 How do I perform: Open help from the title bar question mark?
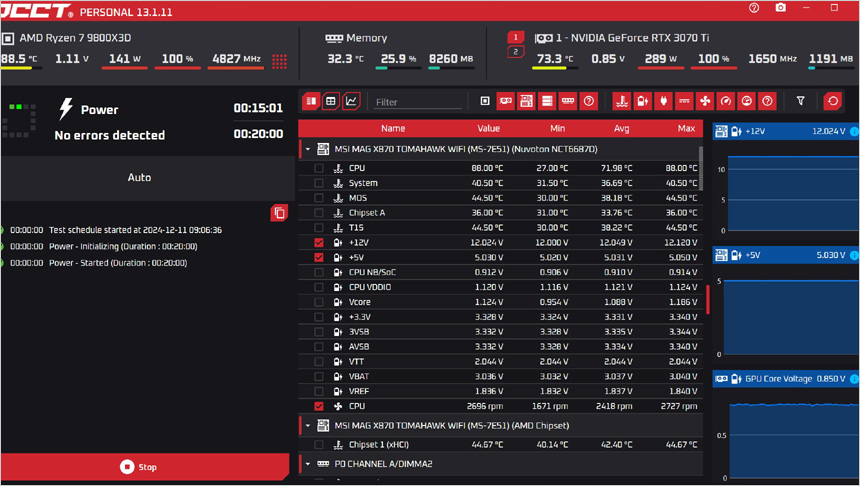click(754, 8)
